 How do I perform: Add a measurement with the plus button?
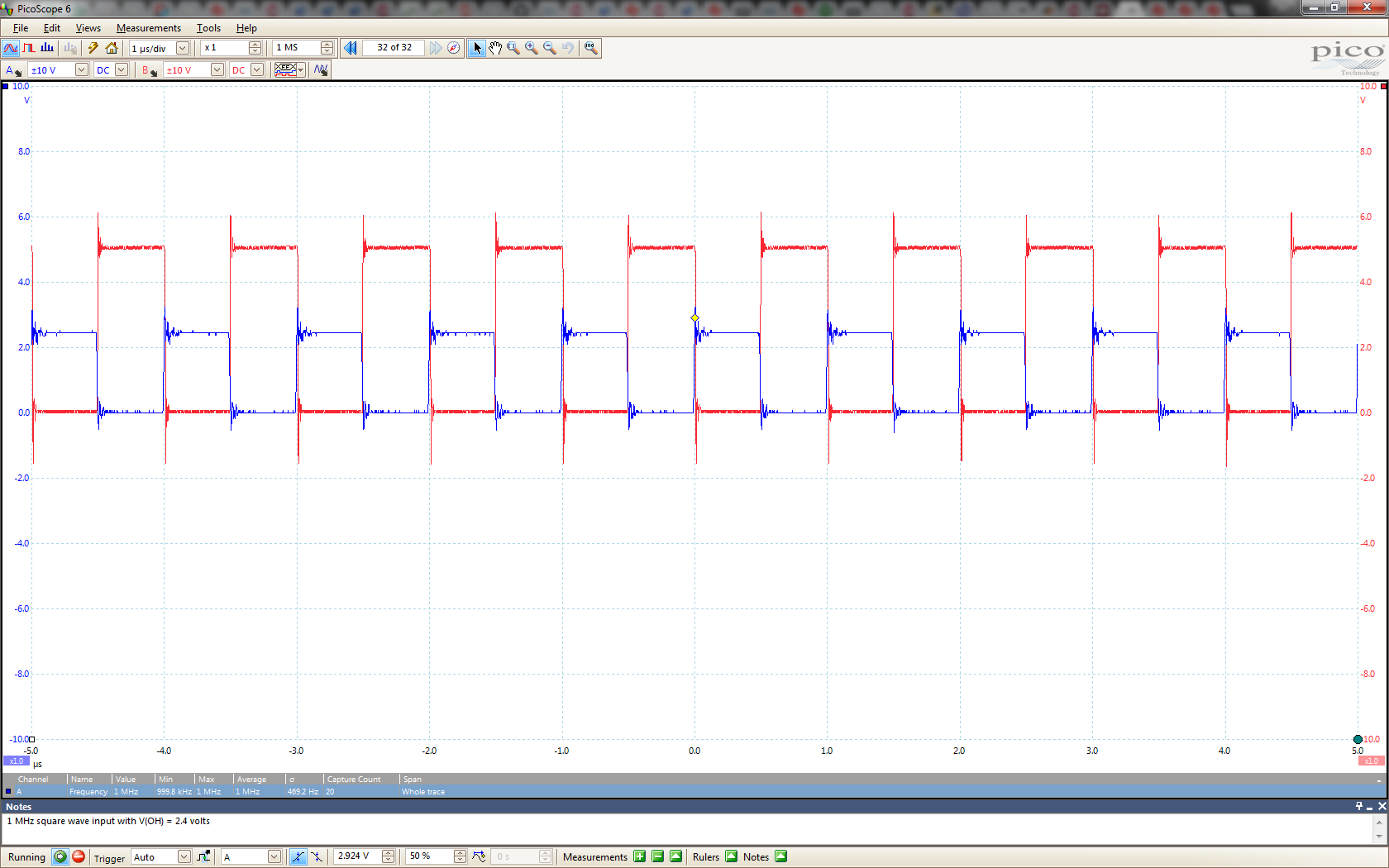[639, 856]
